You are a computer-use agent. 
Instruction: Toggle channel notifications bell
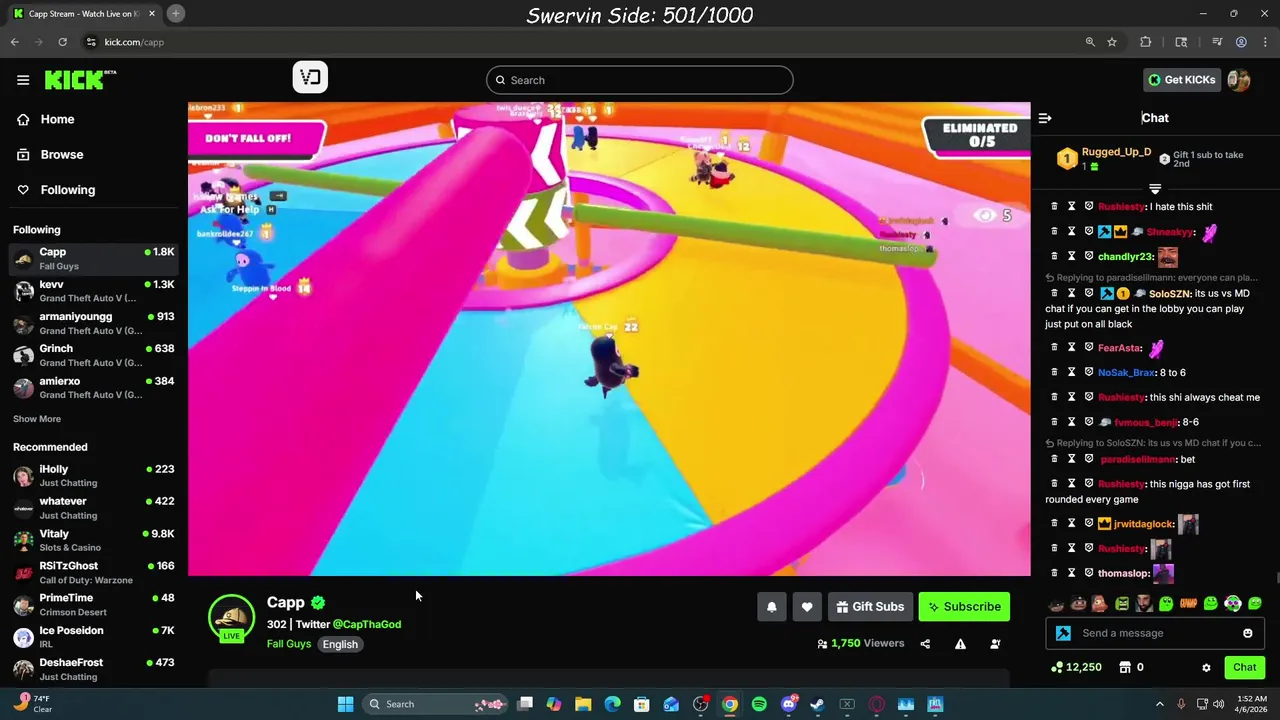[771, 607]
